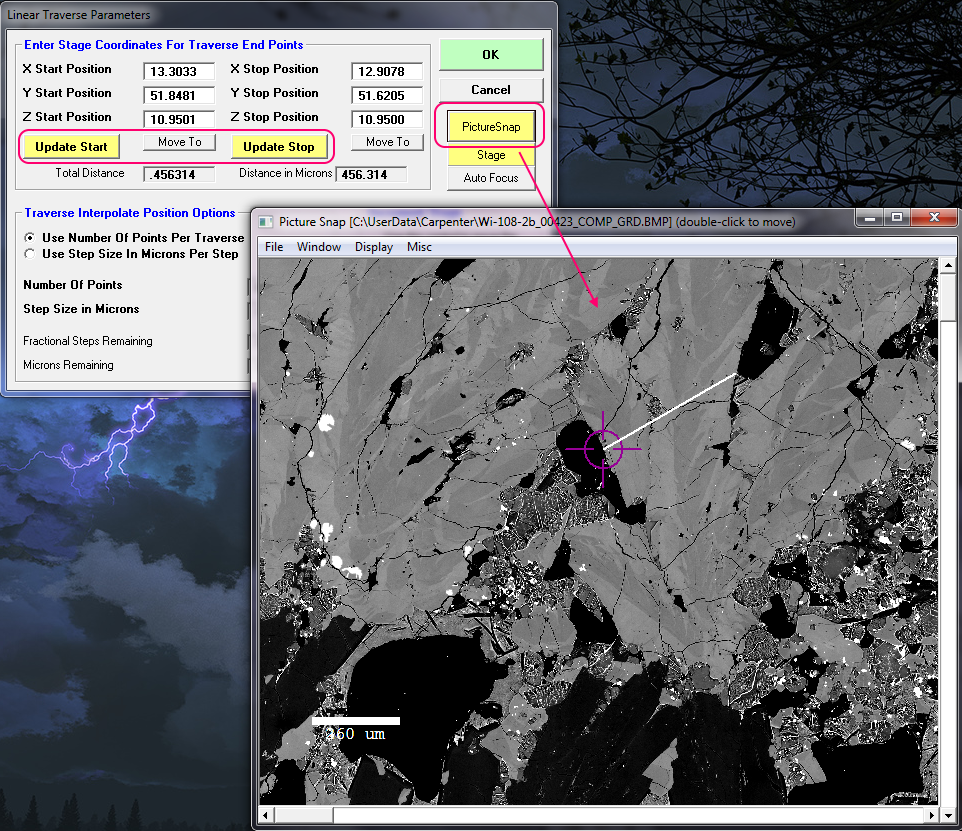
Task: Click the vertical scrollbar up arrow
Action: 947,266
